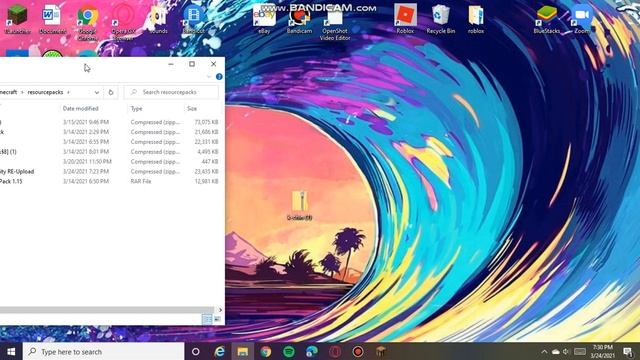640x360 pixels.
Task: Open the Bandicam recorder on the taskbar
Action: tap(358, 351)
